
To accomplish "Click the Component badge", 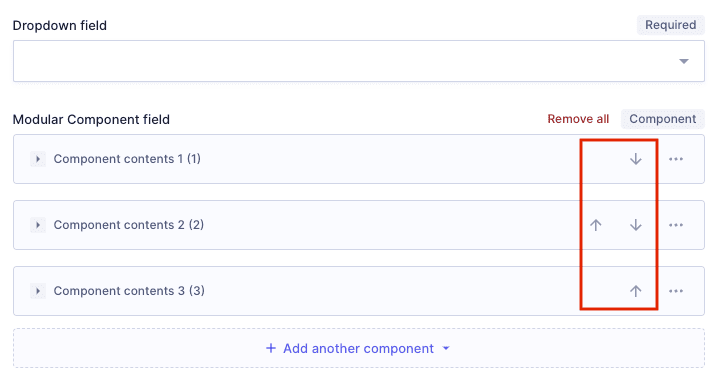I will (663, 119).
